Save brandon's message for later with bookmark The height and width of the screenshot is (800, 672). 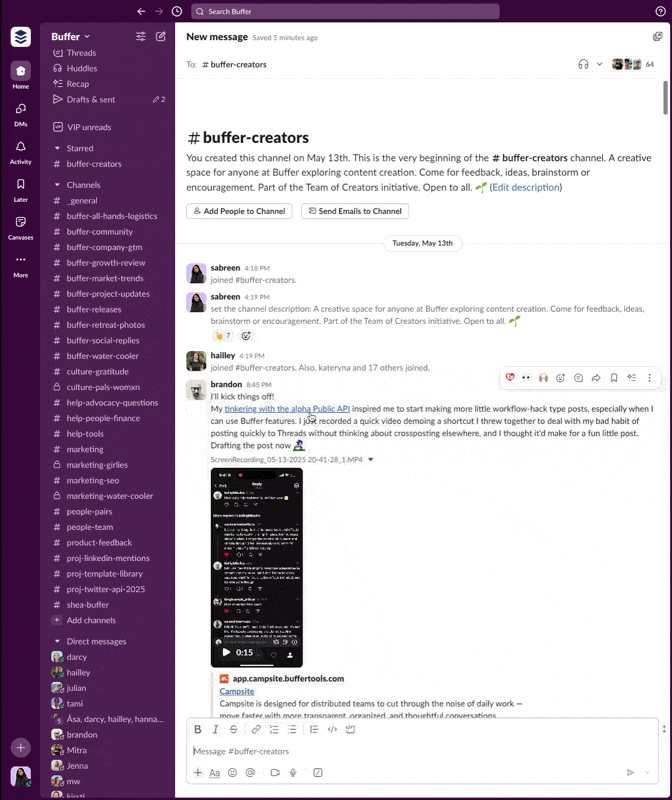pos(614,378)
